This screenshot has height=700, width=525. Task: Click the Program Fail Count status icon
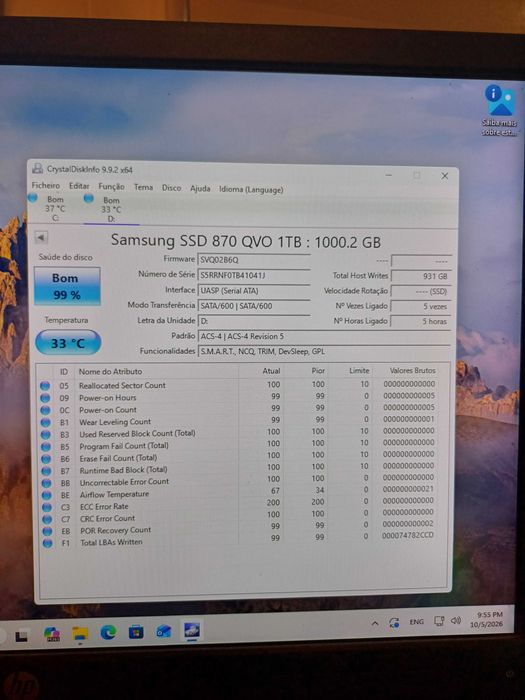[x=46, y=446]
